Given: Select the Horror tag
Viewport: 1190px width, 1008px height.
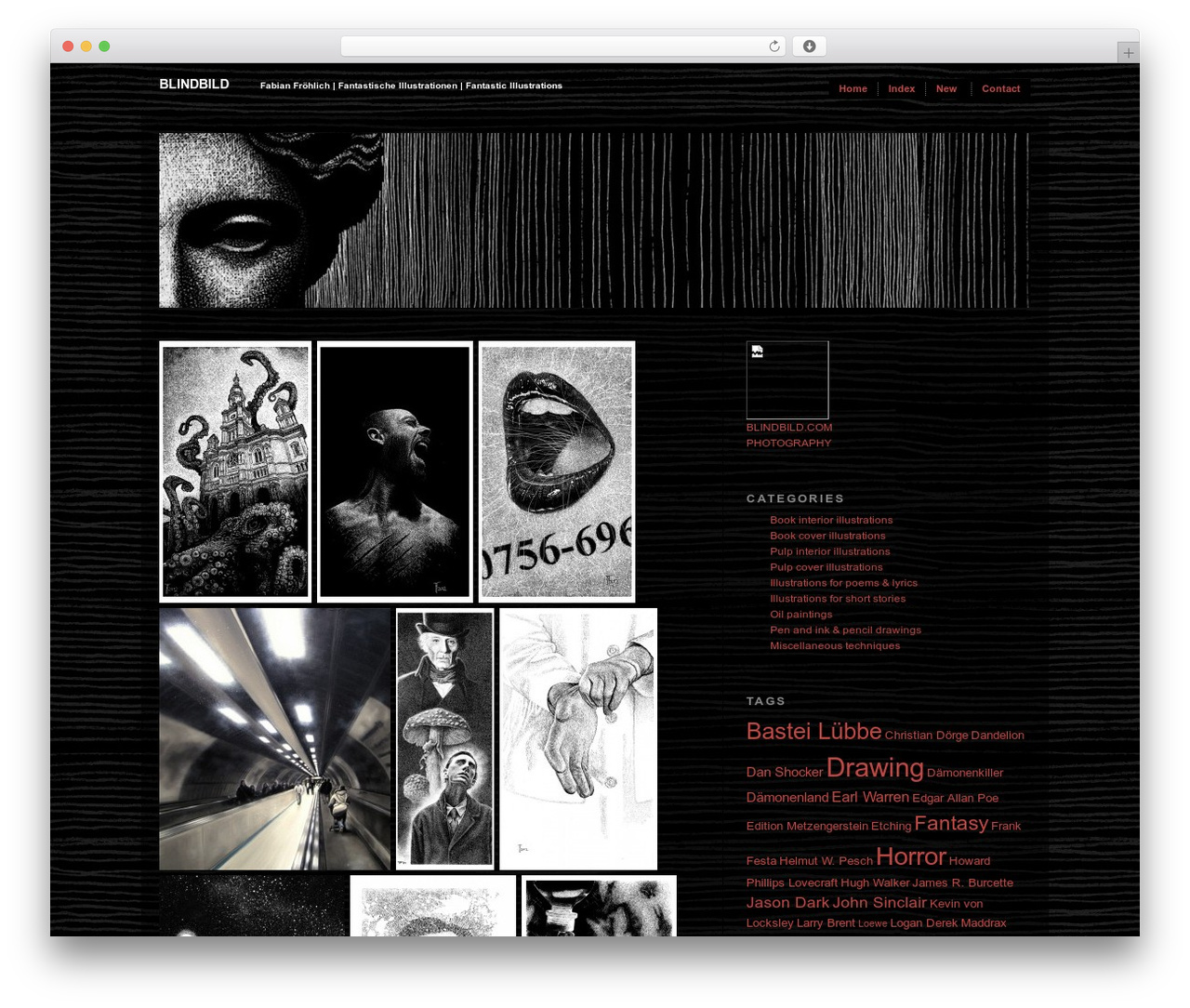Looking at the screenshot, I should click(x=911, y=856).
